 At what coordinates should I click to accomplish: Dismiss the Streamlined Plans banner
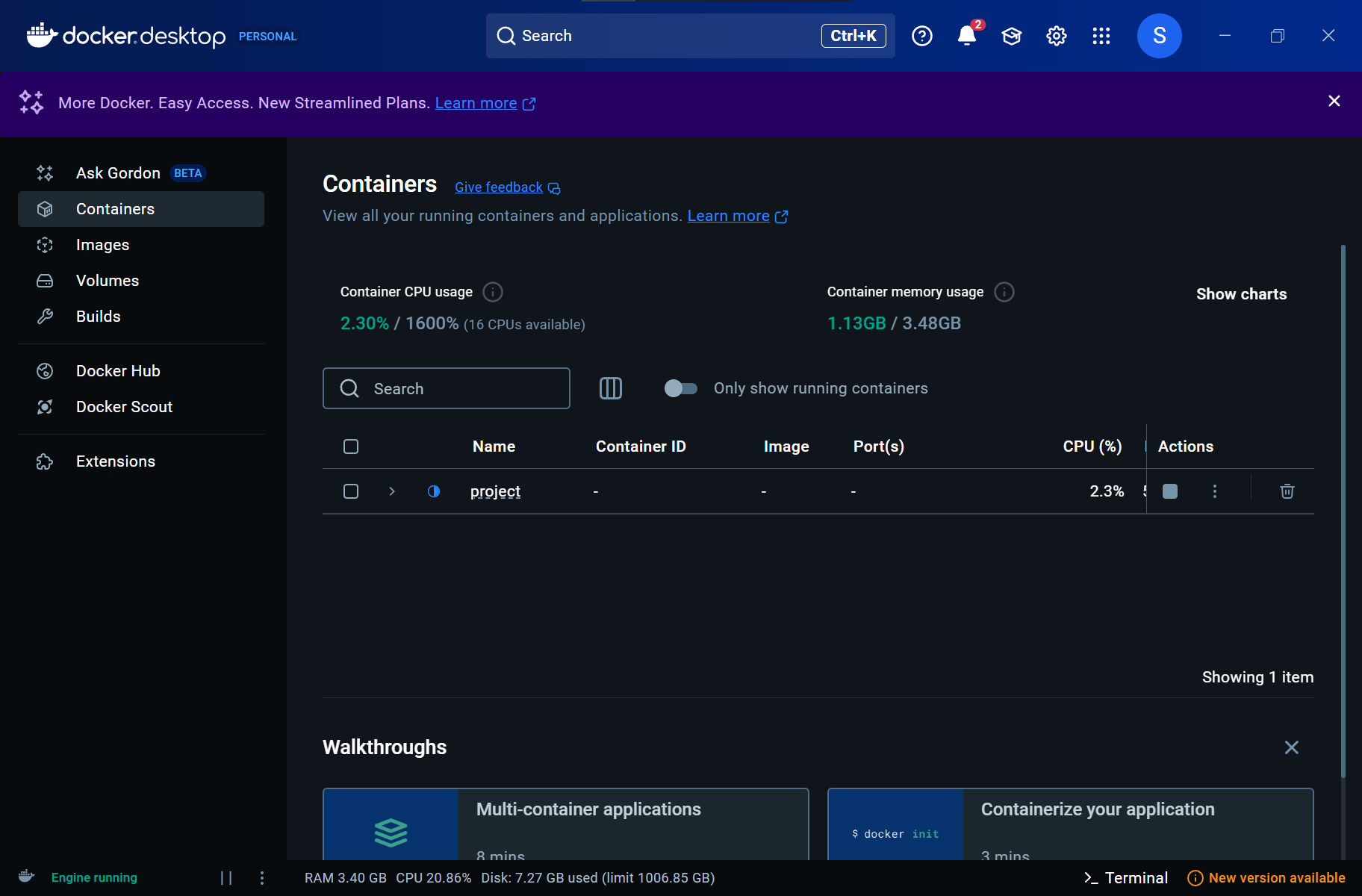[1334, 101]
